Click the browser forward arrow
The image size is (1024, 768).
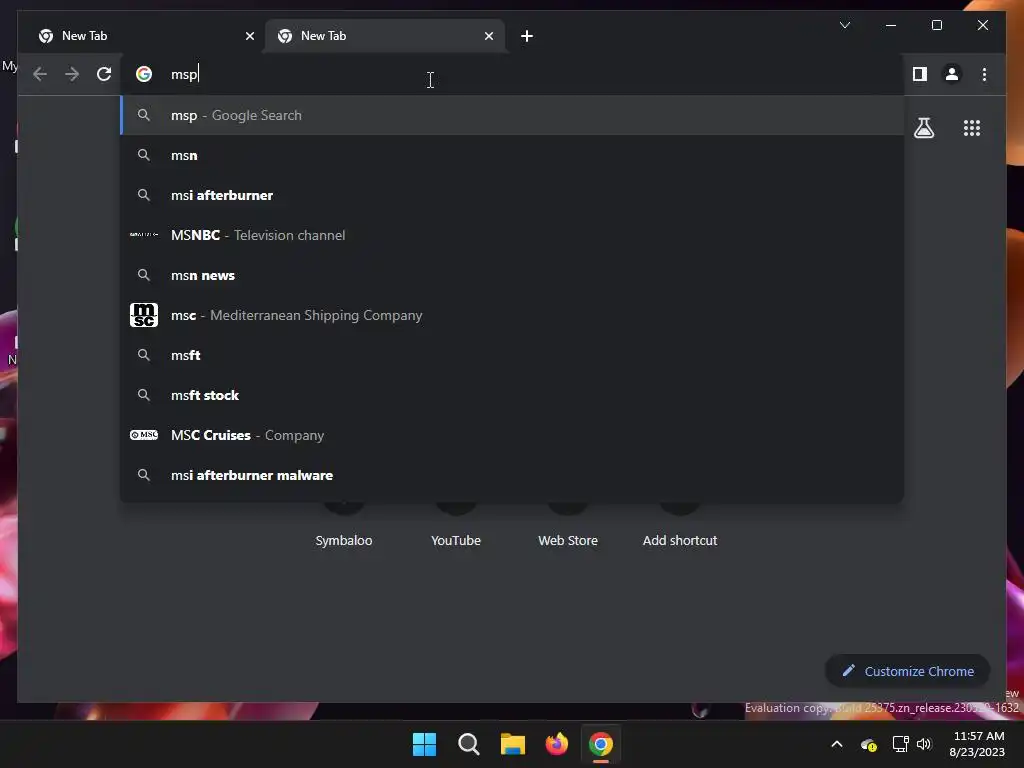(x=72, y=74)
